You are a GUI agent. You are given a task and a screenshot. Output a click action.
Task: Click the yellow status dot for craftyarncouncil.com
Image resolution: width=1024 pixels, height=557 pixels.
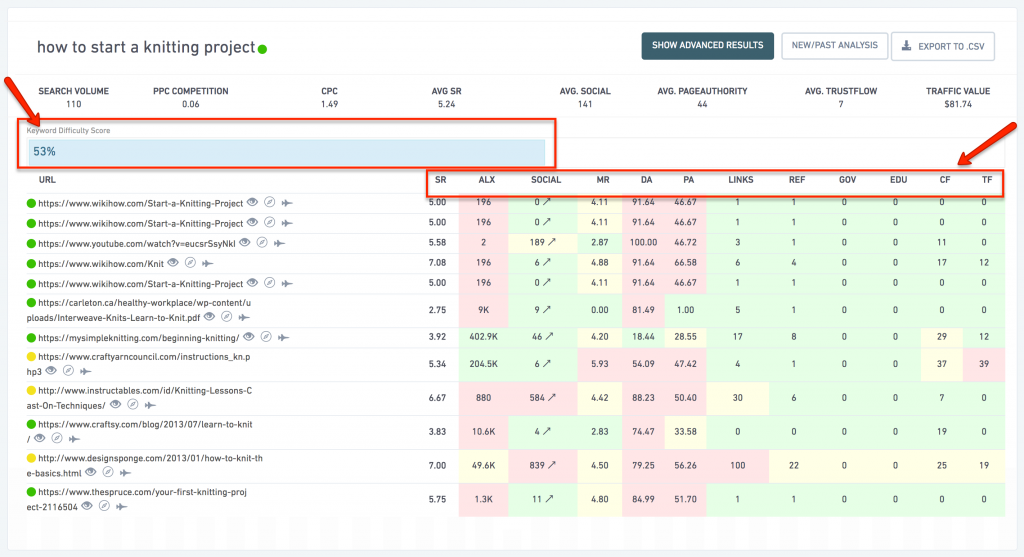point(31,357)
